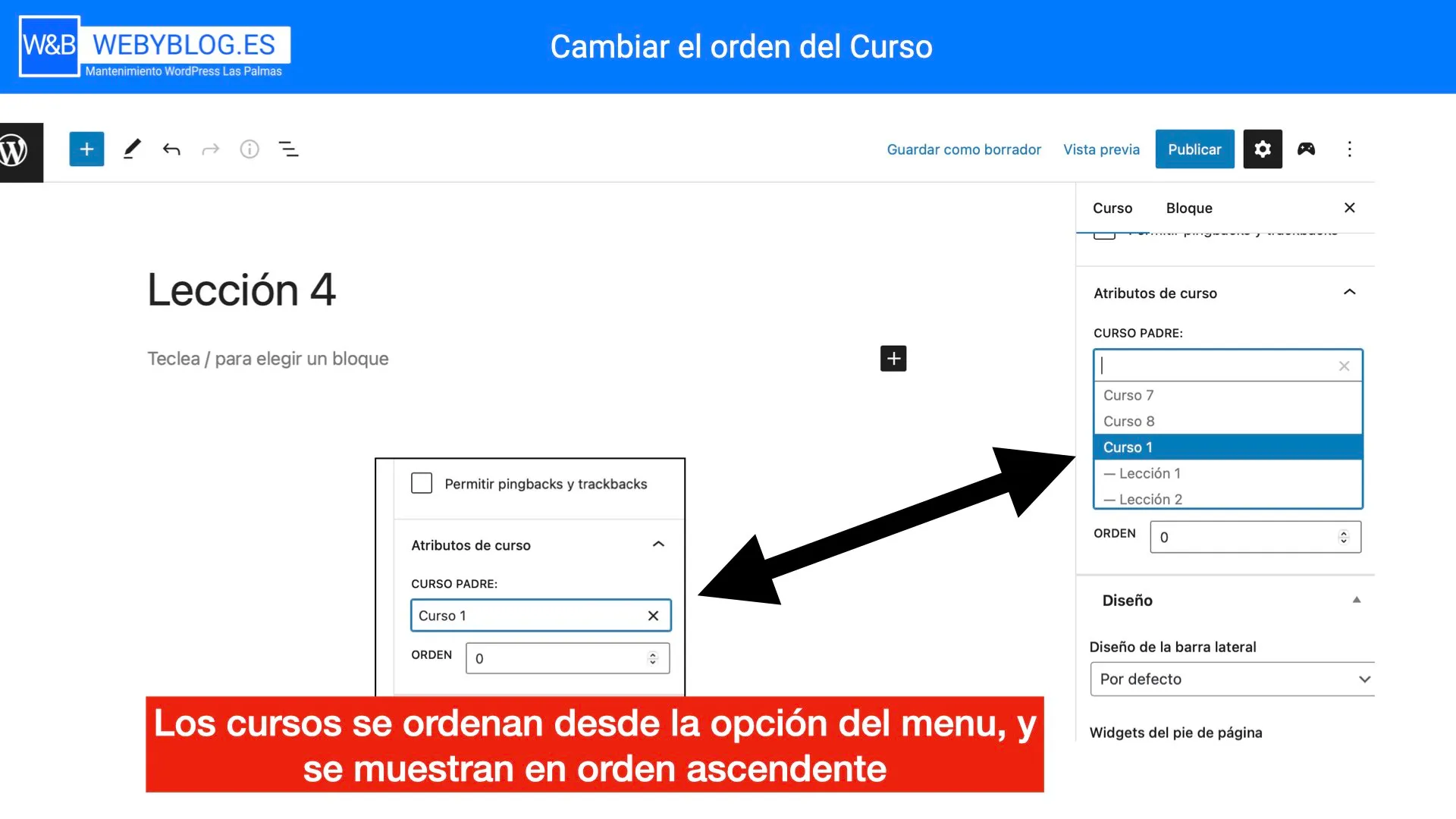This screenshot has width=1456, height=819.
Task: Toggle the partially hidden pingbacks checkbox in sidebar
Action: [1104, 236]
